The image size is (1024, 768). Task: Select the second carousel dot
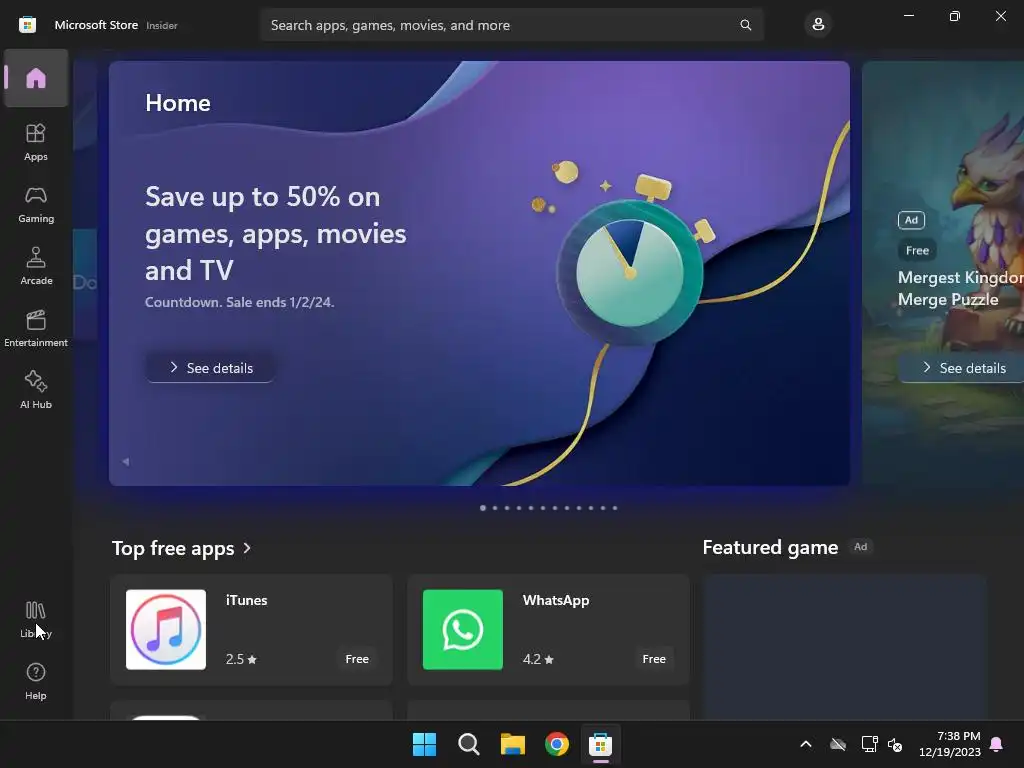[x=495, y=508]
